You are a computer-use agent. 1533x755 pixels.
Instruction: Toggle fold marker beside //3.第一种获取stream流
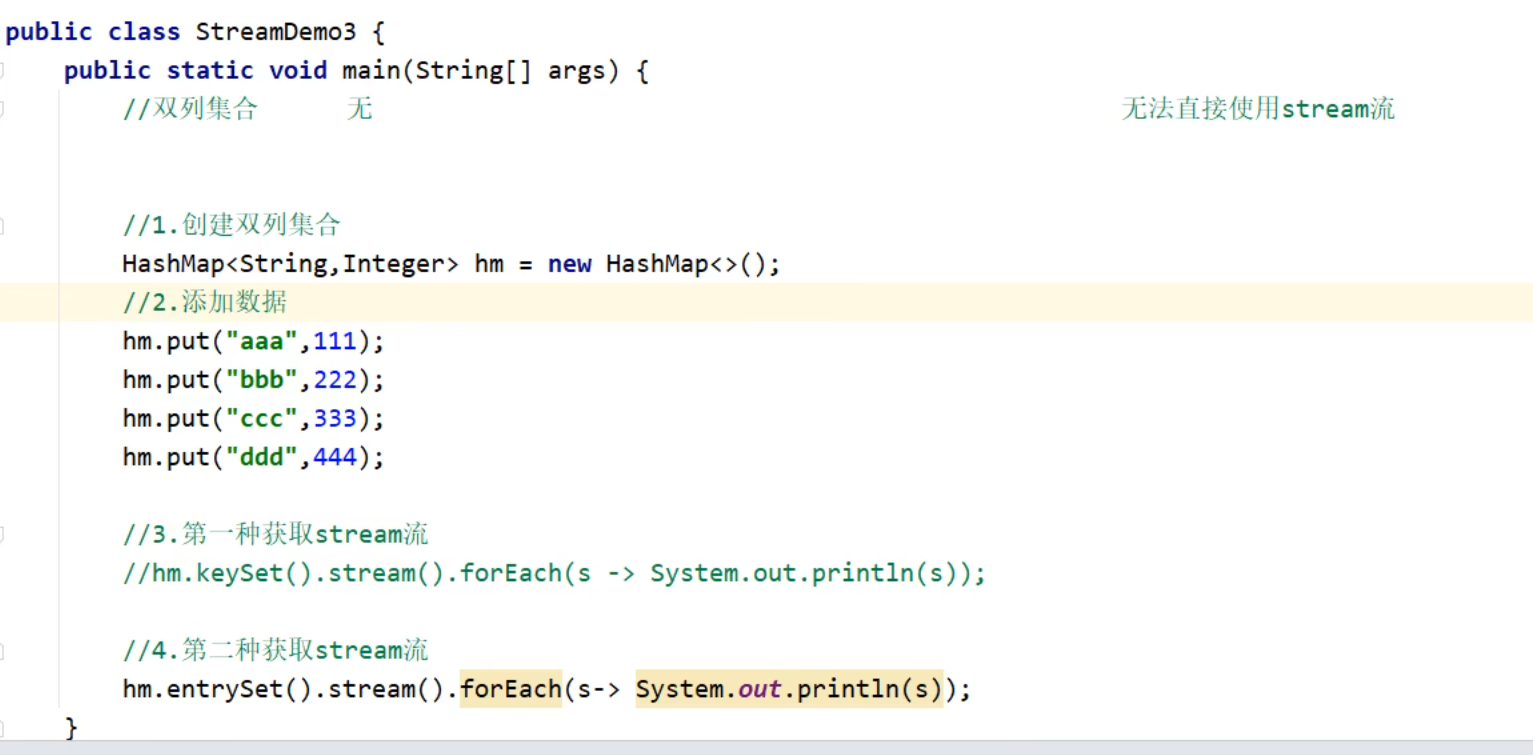tap(2, 535)
